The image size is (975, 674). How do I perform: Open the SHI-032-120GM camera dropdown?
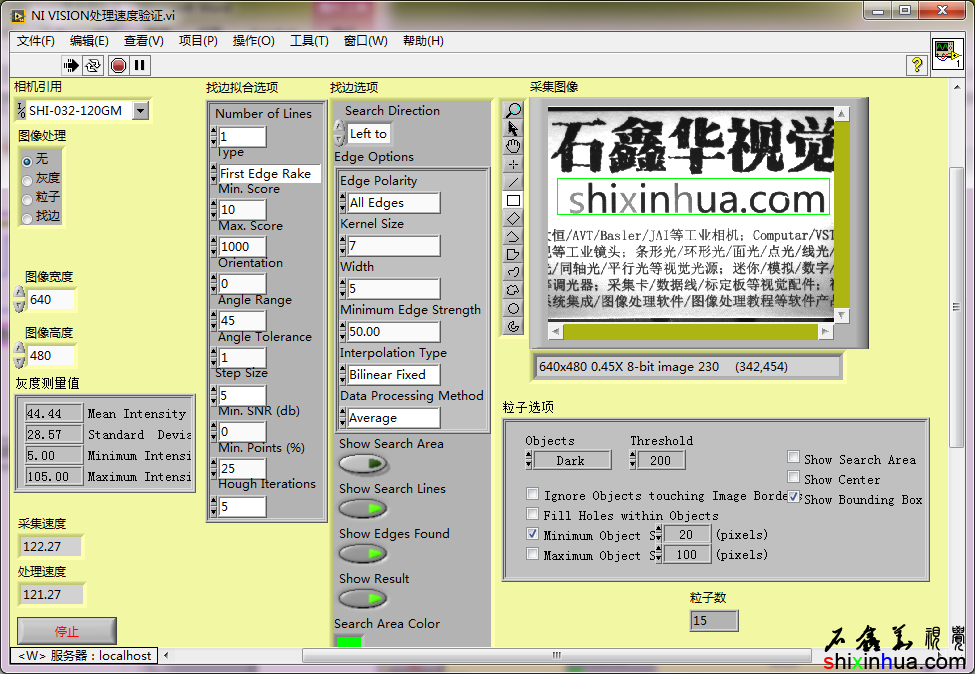(140, 111)
